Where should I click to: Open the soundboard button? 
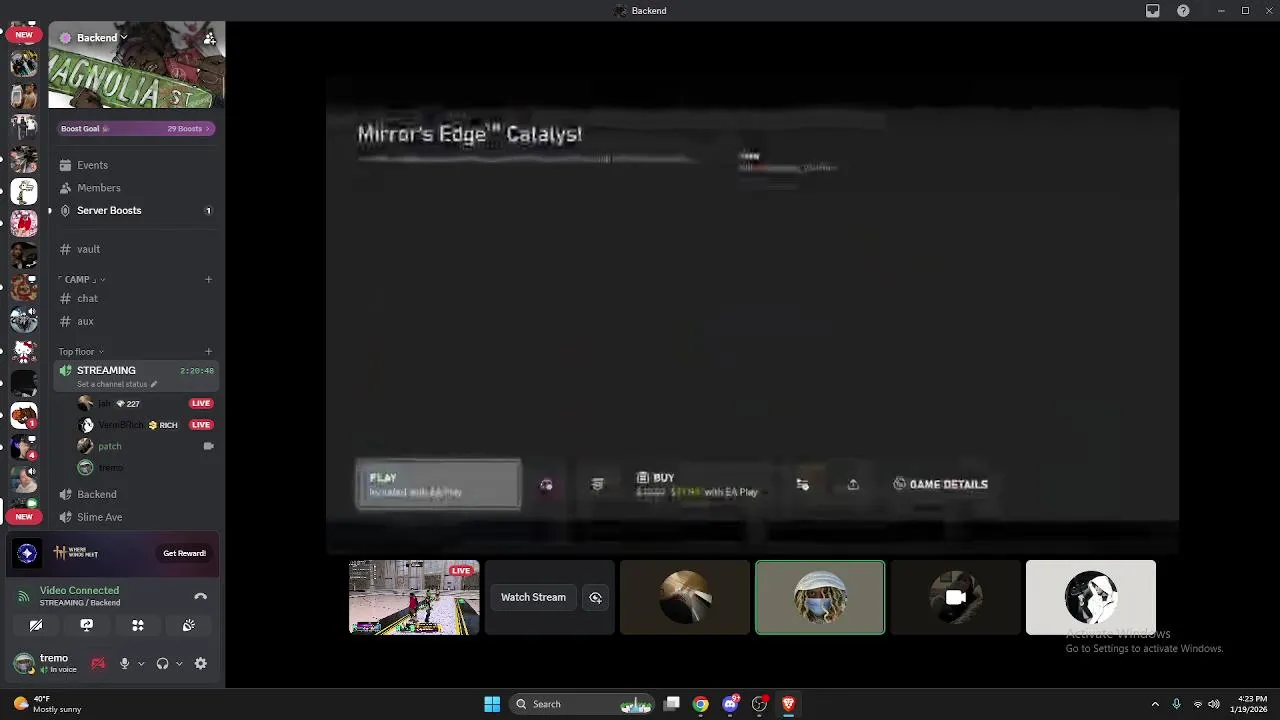click(189, 625)
